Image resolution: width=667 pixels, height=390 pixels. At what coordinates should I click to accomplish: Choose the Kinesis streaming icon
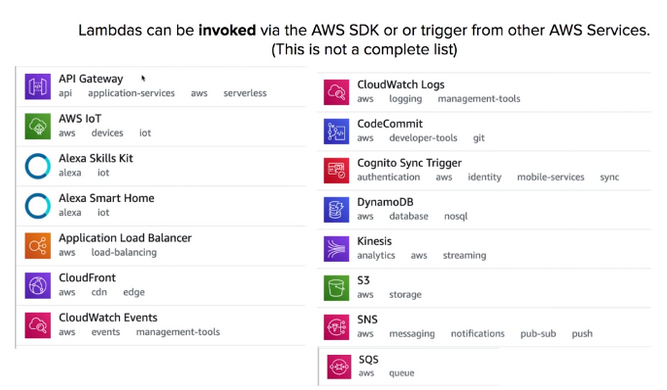pos(336,248)
